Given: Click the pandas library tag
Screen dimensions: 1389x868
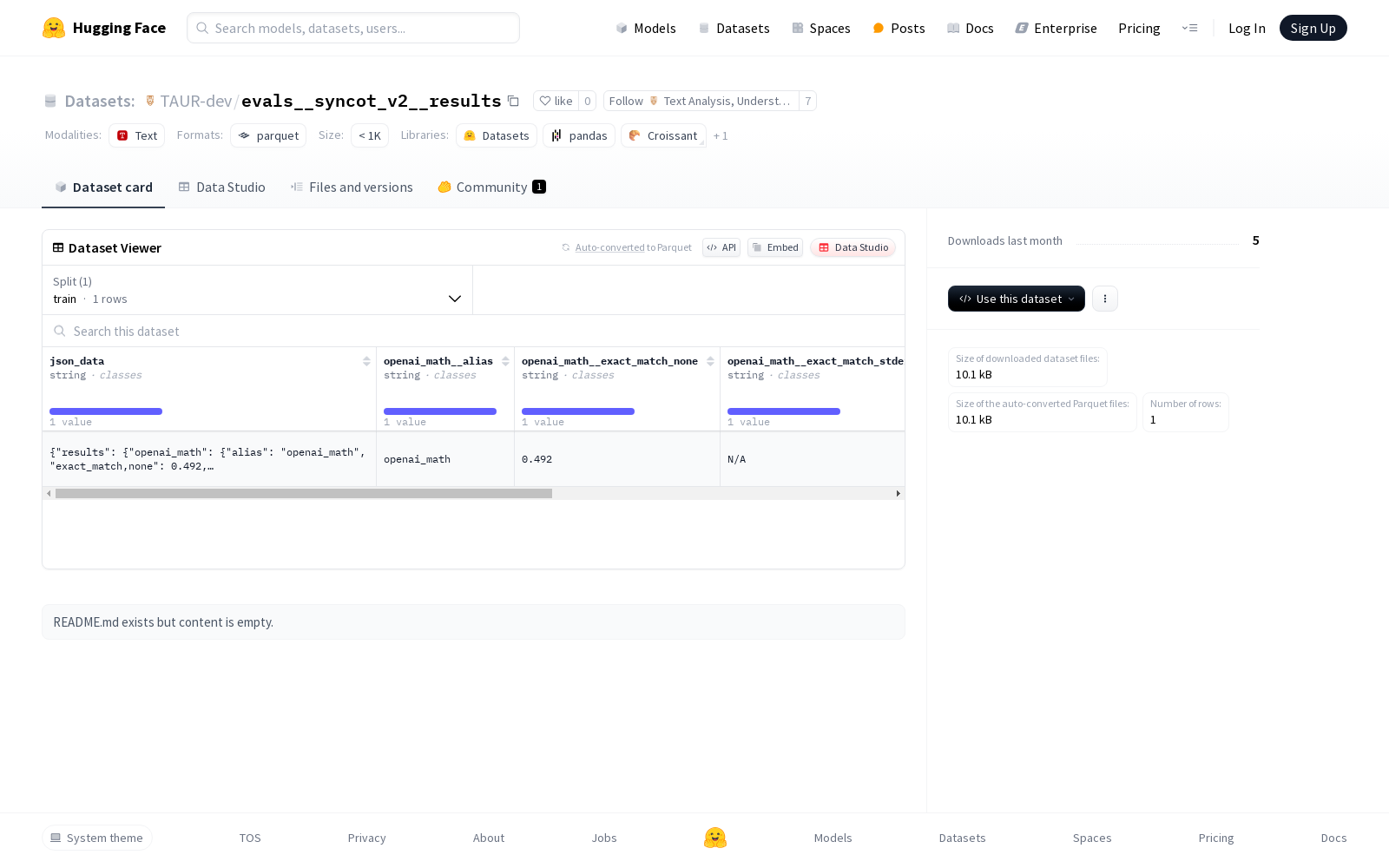Looking at the screenshot, I should point(579,135).
